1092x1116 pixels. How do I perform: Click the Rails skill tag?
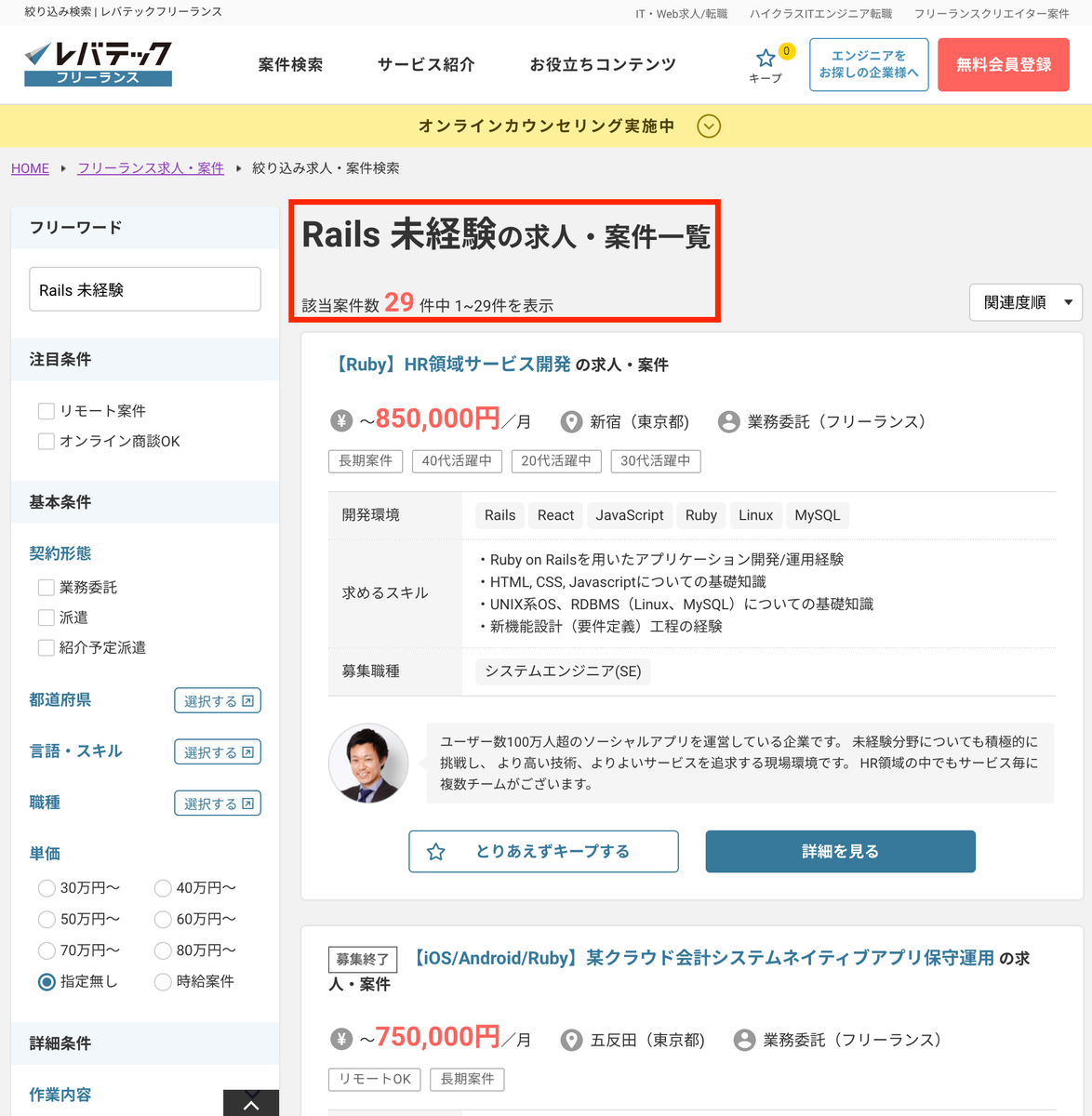point(499,515)
